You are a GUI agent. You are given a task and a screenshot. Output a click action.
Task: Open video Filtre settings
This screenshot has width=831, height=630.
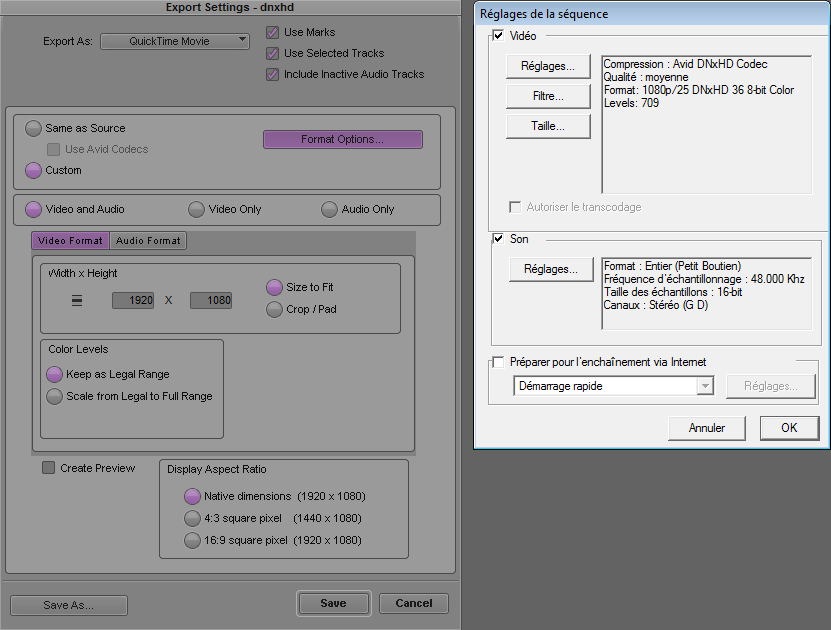pyautogui.click(x=548, y=97)
